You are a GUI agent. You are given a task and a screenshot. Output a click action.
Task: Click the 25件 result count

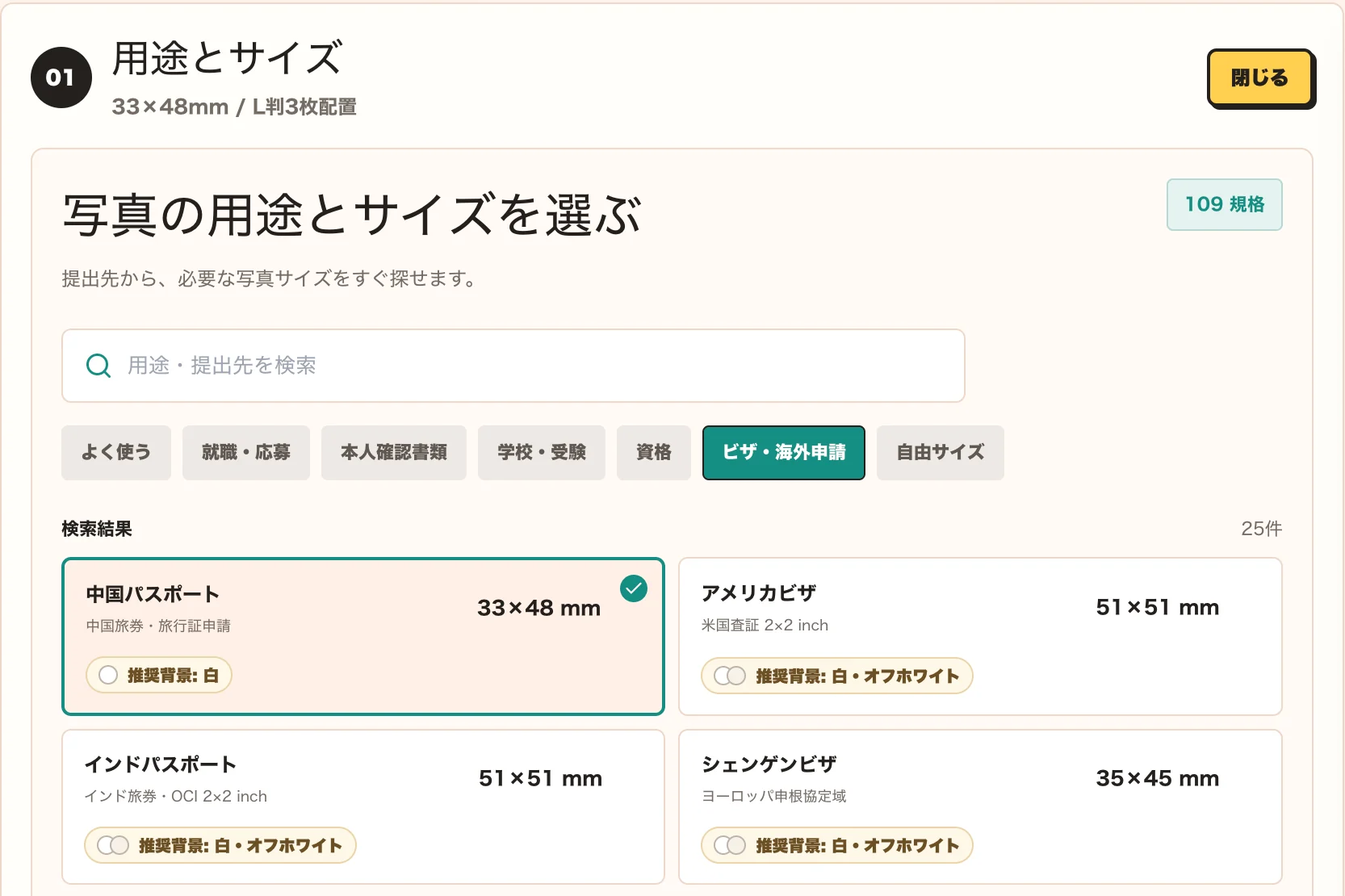(1261, 529)
